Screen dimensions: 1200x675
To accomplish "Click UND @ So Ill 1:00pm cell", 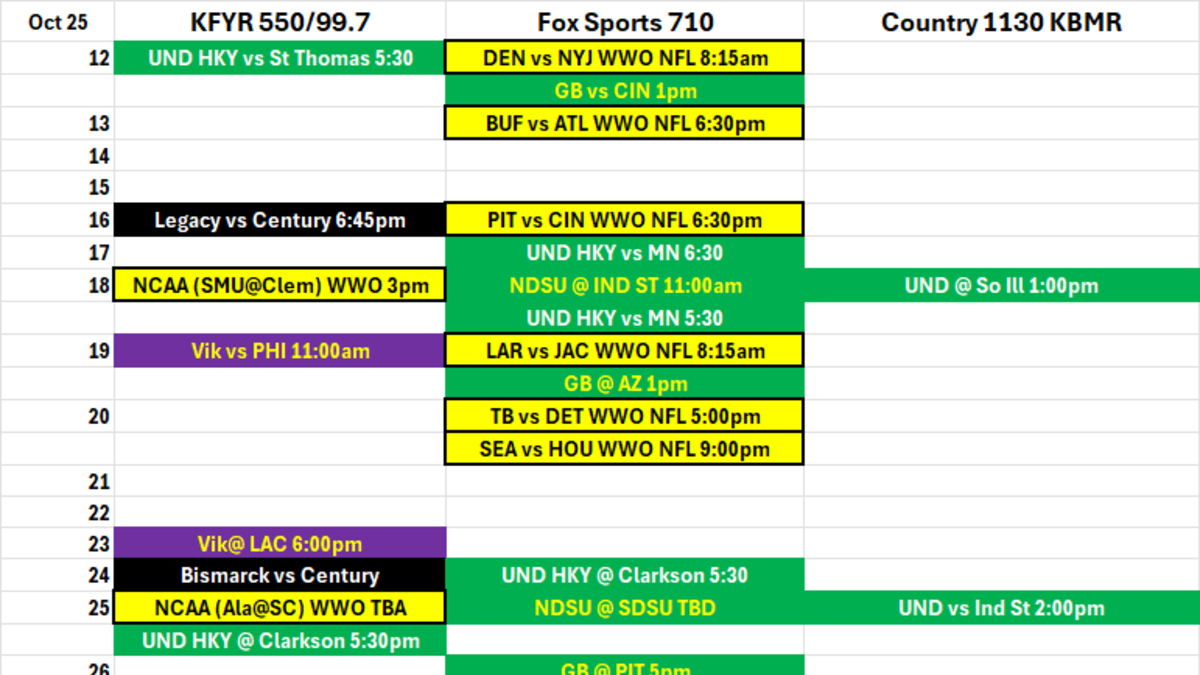I will coord(1001,286).
